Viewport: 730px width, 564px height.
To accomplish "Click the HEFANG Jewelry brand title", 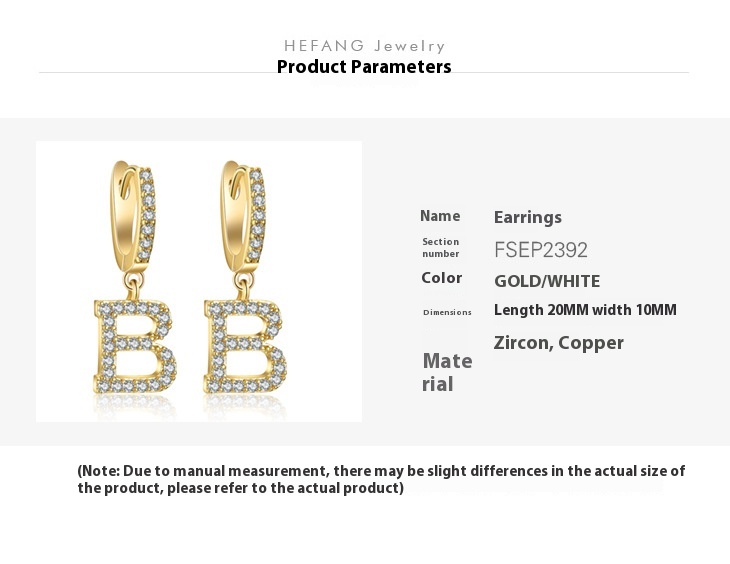I will [365, 46].
